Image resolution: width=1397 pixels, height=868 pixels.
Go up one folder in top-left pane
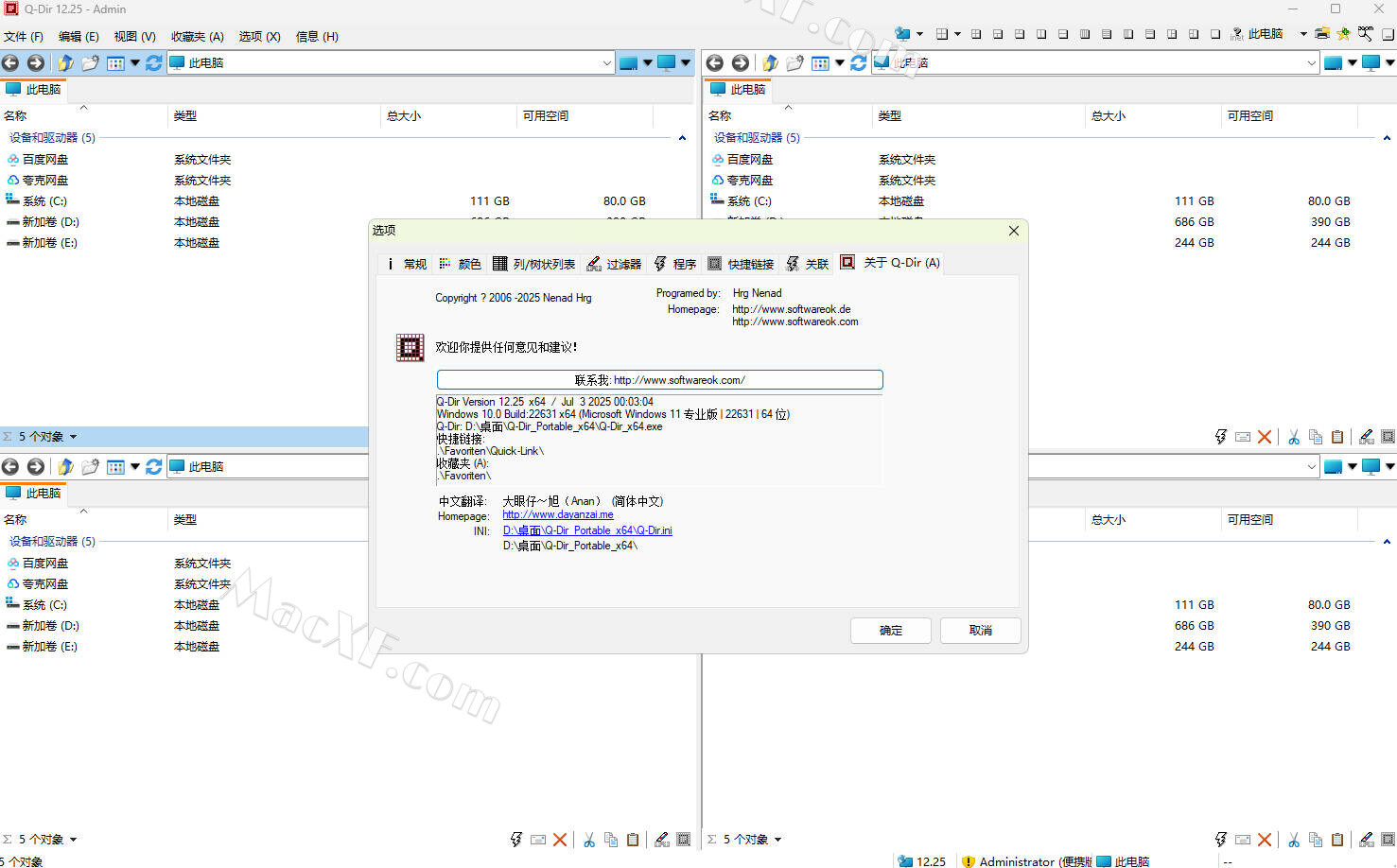(x=65, y=63)
